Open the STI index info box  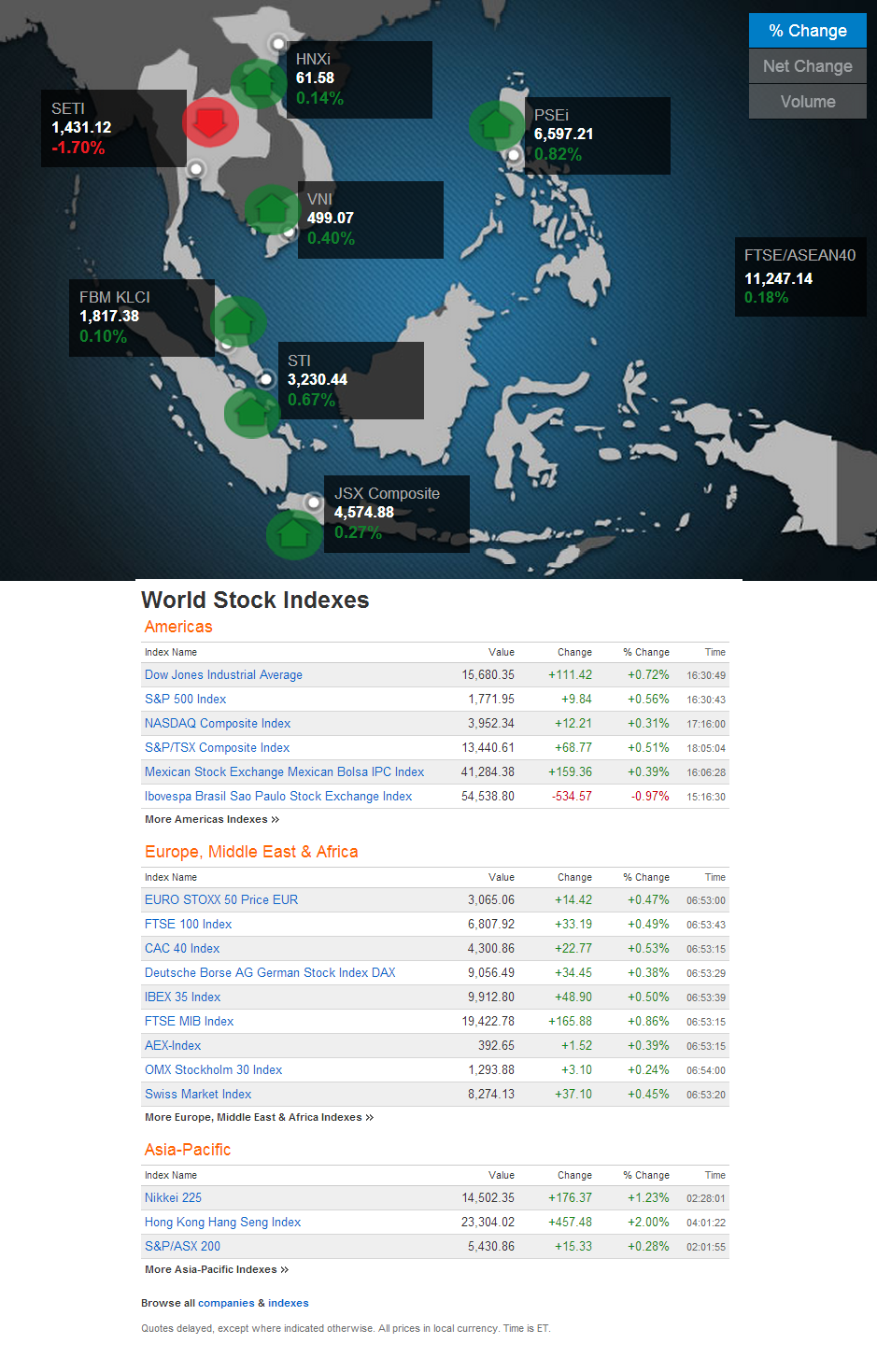[x=351, y=380]
